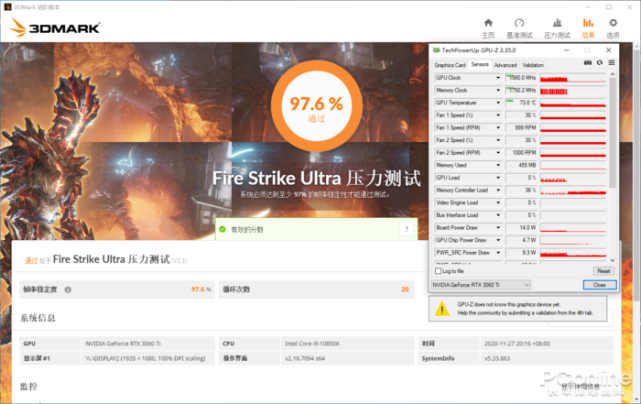Viewport: 641px width, 404px height.
Task: Click the yellow warning icon in GPU-Z notice
Action: coord(442,309)
